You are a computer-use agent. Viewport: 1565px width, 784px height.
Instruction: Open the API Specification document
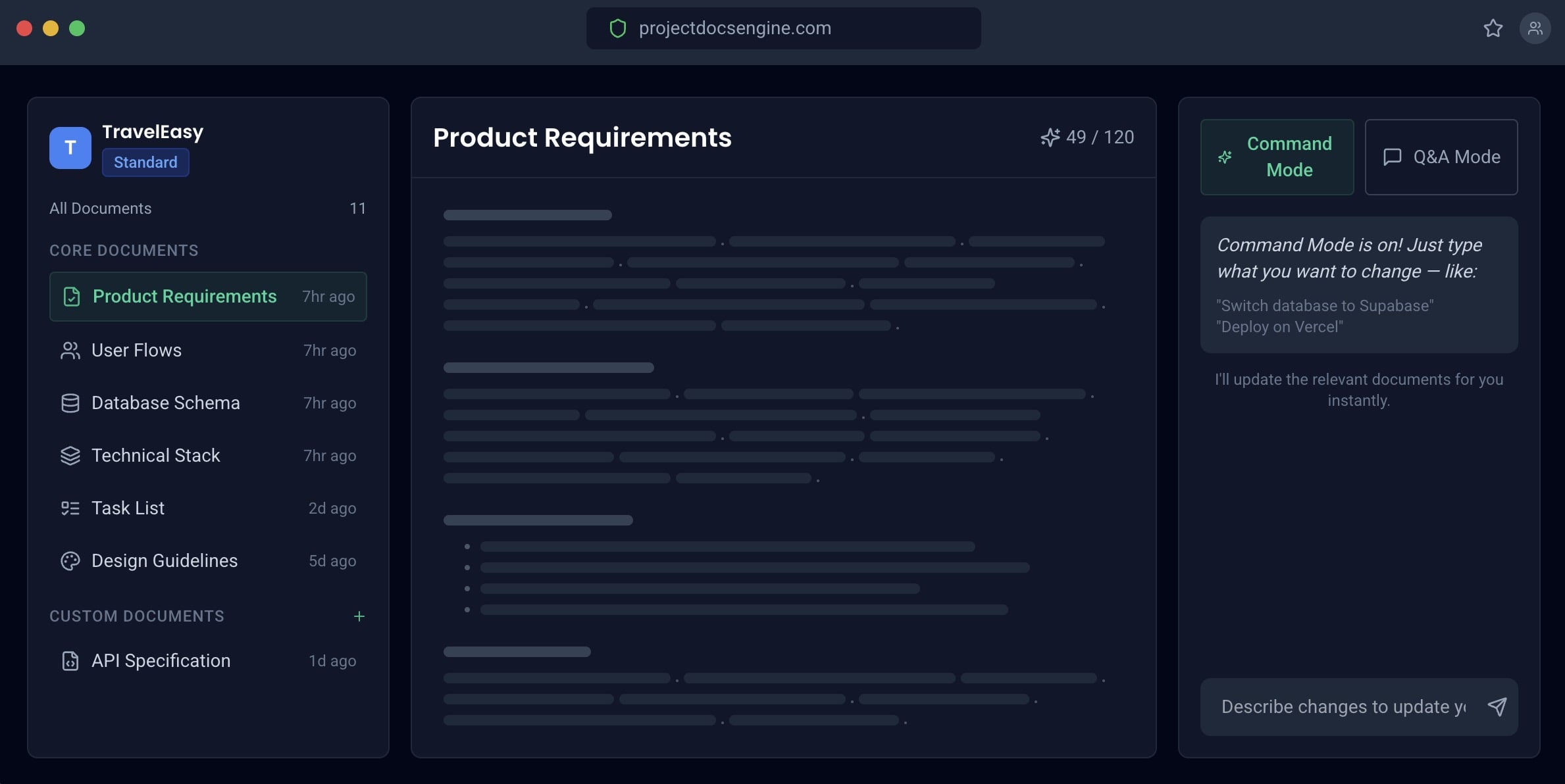pyautogui.click(x=161, y=661)
